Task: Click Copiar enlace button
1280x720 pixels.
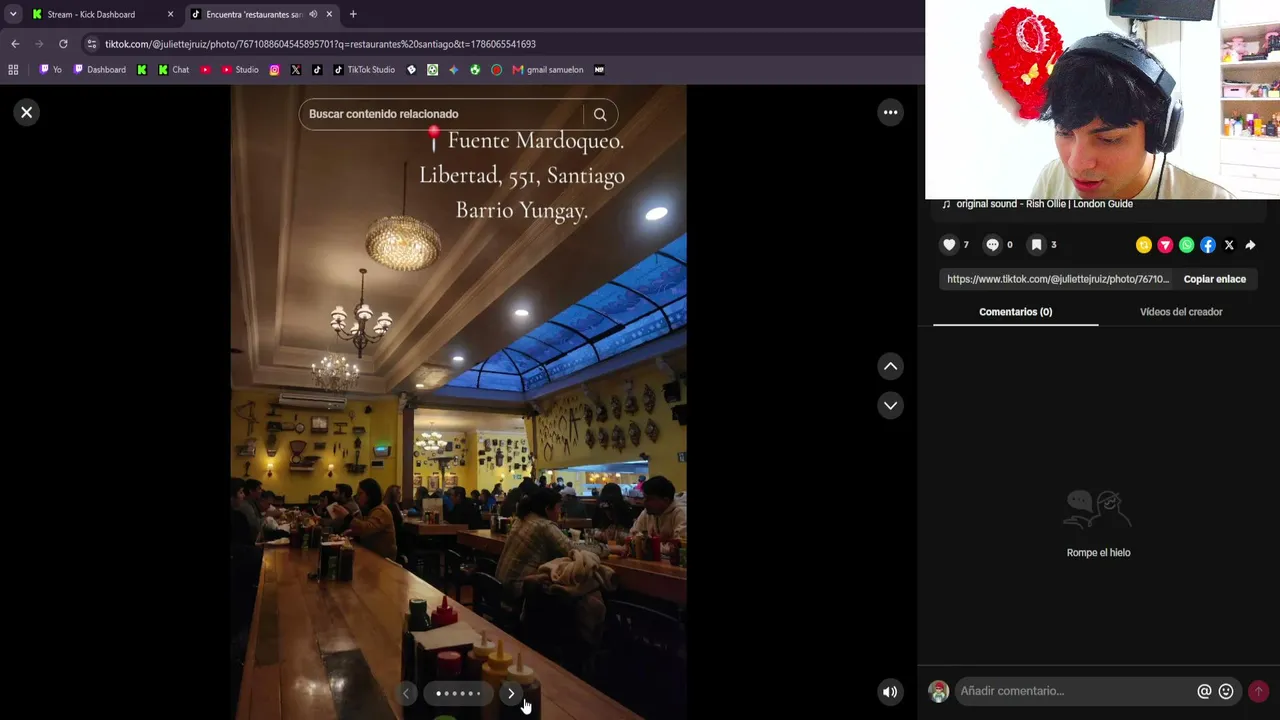Action: click(x=1215, y=279)
